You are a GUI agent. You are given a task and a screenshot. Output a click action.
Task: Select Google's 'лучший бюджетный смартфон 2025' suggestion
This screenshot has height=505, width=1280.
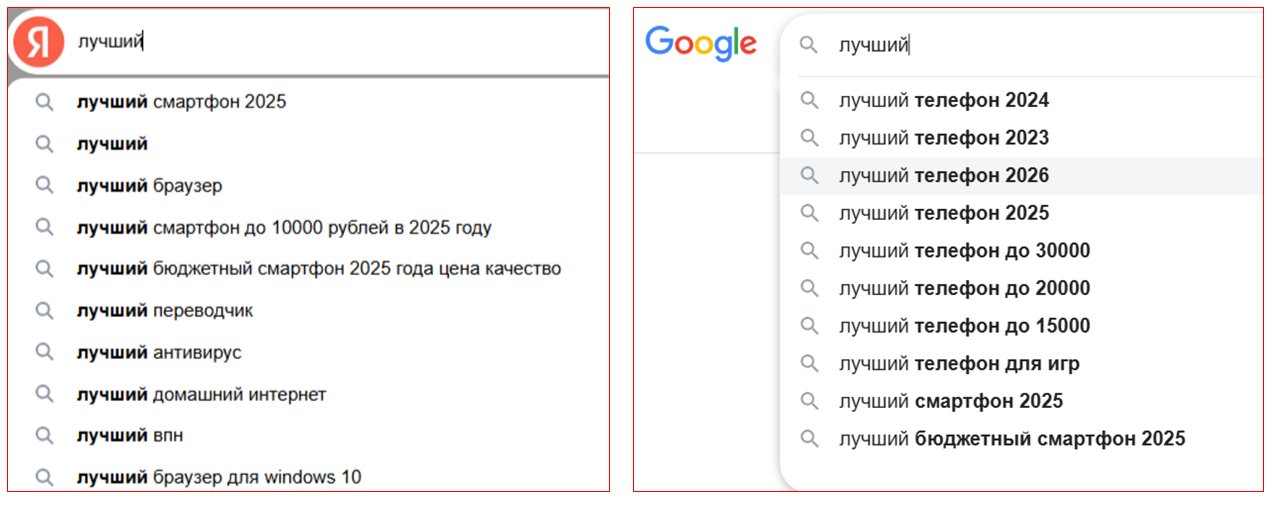click(1011, 439)
